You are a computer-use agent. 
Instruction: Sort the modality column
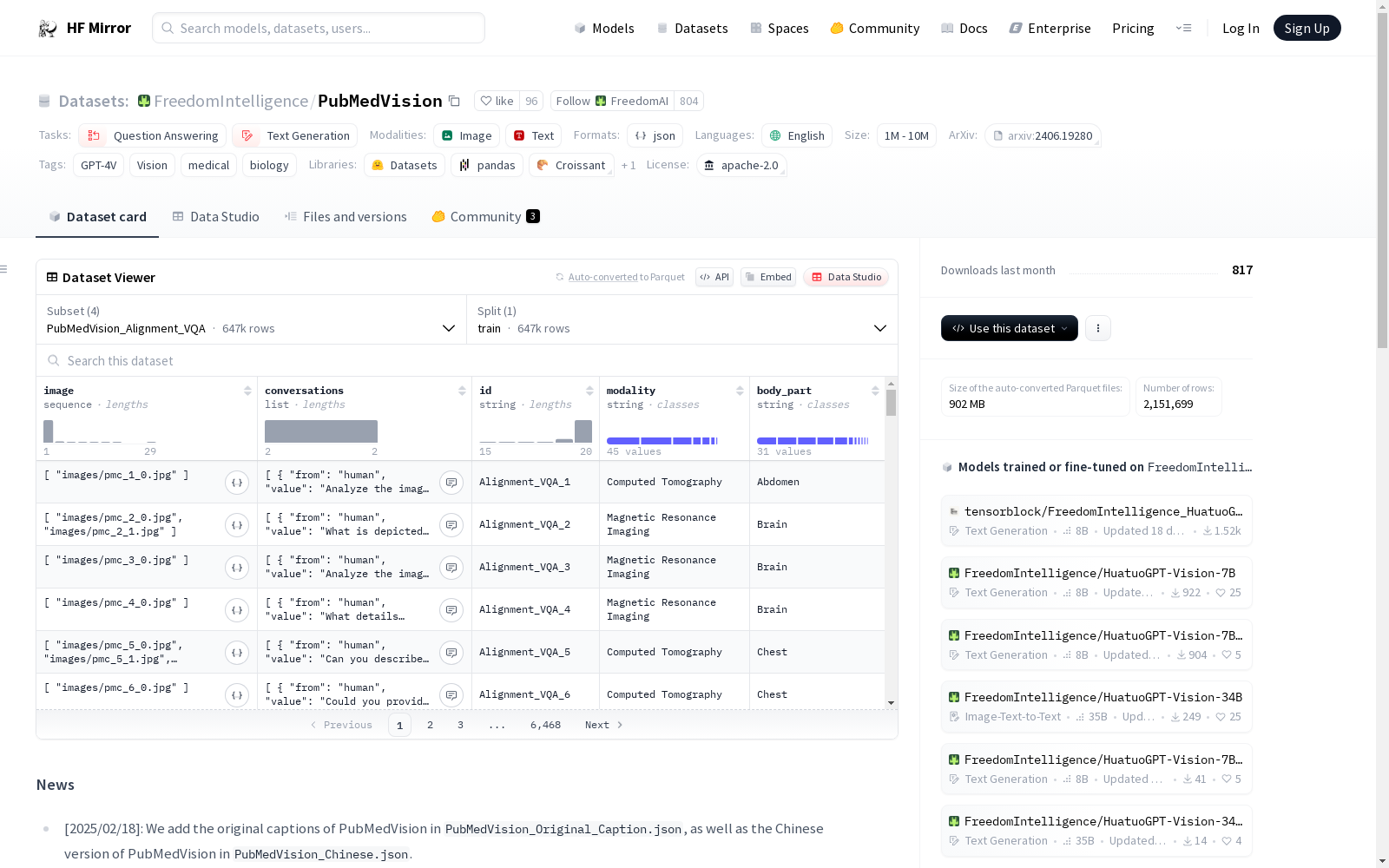pyautogui.click(x=740, y=391)
